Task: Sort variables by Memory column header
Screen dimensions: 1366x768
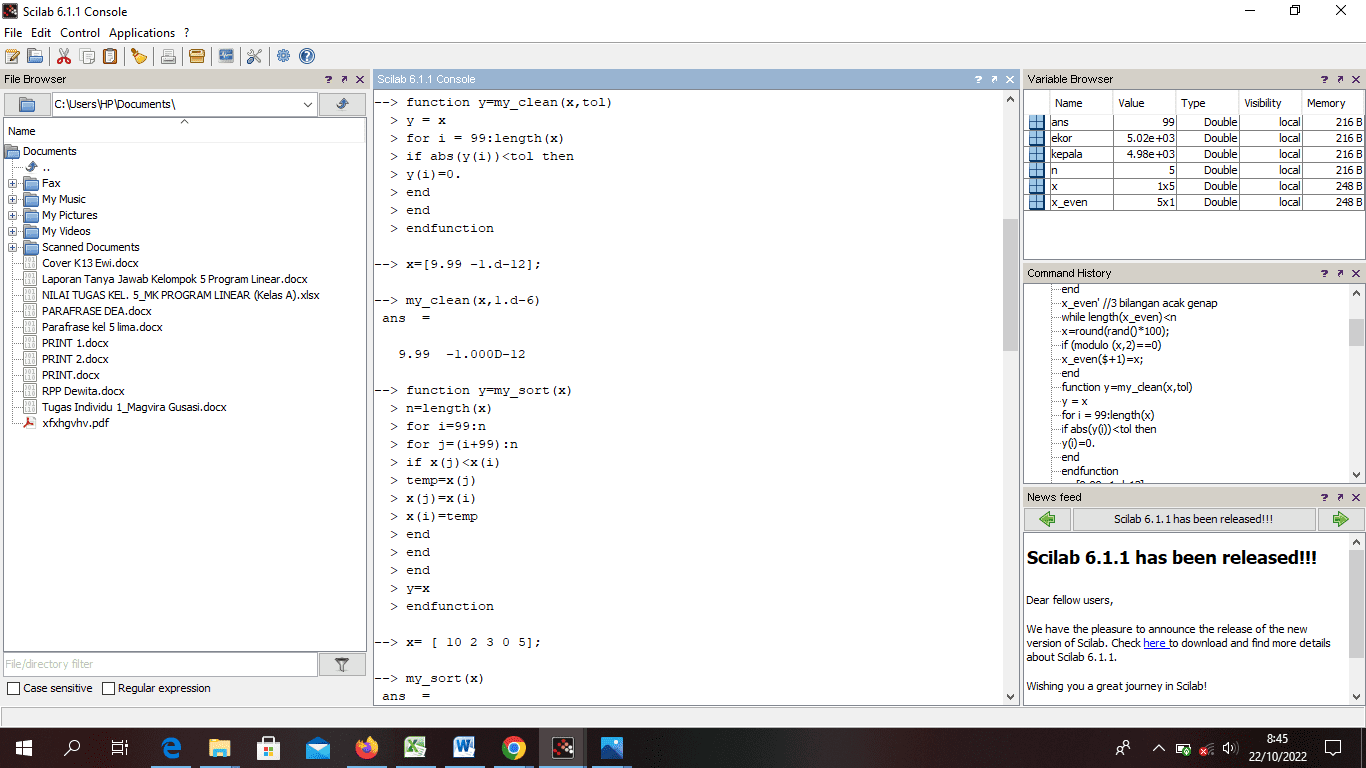Action: point(1332,103)
